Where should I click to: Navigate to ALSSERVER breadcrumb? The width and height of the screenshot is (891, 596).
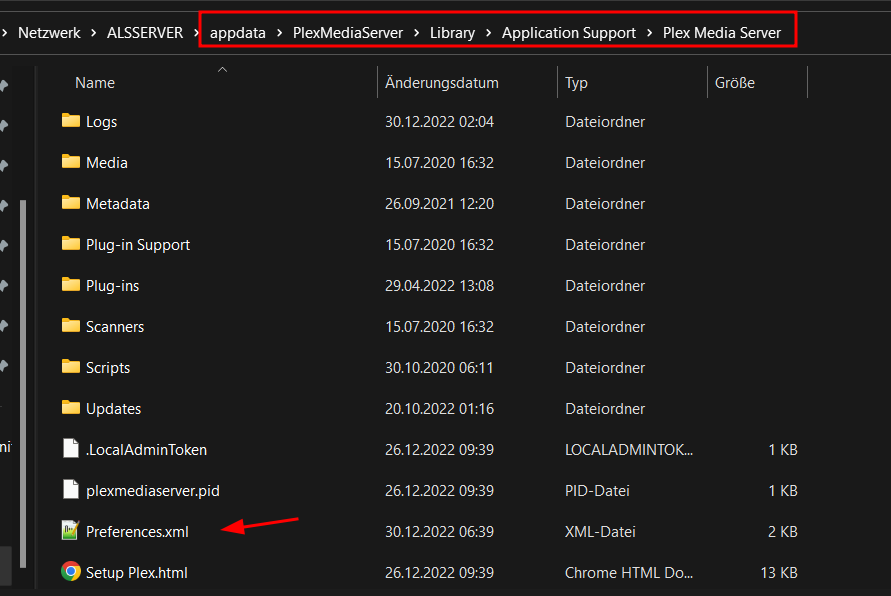(145, 33)
